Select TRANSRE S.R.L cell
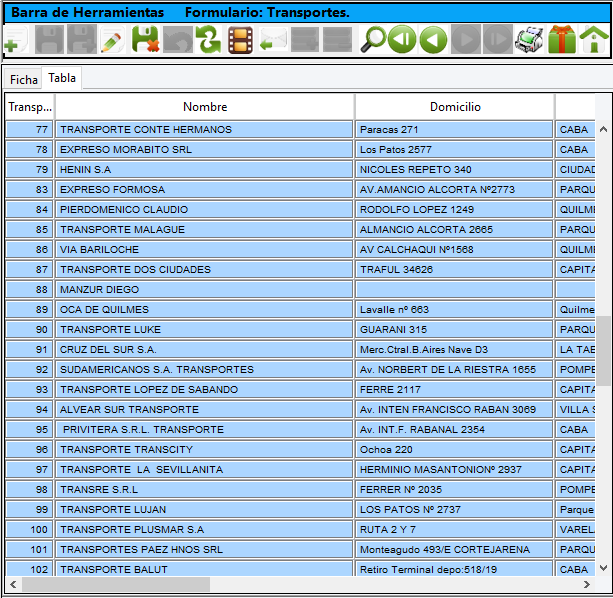613x598 pixels. tap(204, 489)
